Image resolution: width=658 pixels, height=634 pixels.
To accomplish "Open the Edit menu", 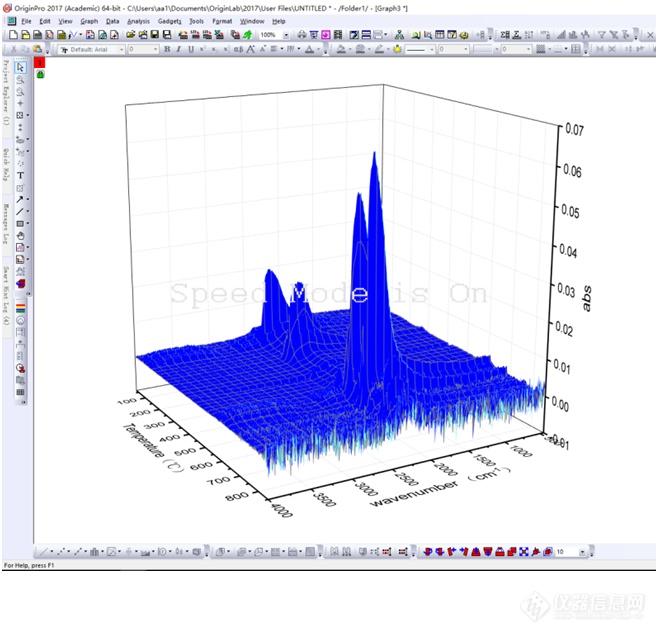I will (x=44, y=21).
